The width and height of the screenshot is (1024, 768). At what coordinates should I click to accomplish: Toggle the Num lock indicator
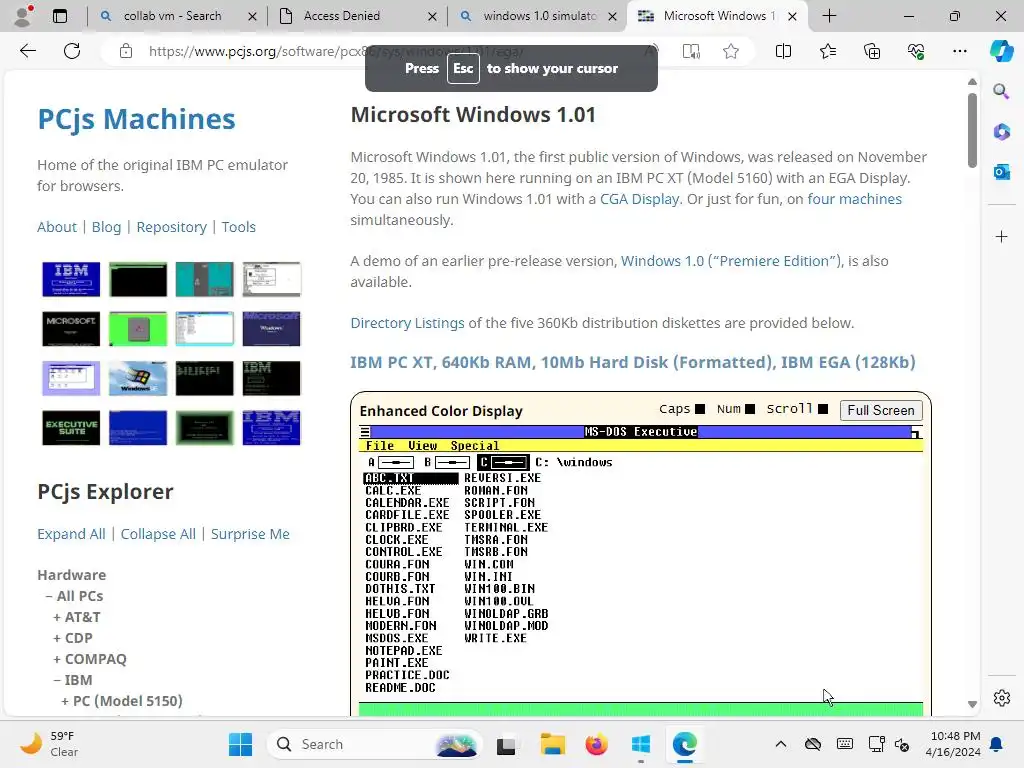pyautogui.click(x=750, y=409)
